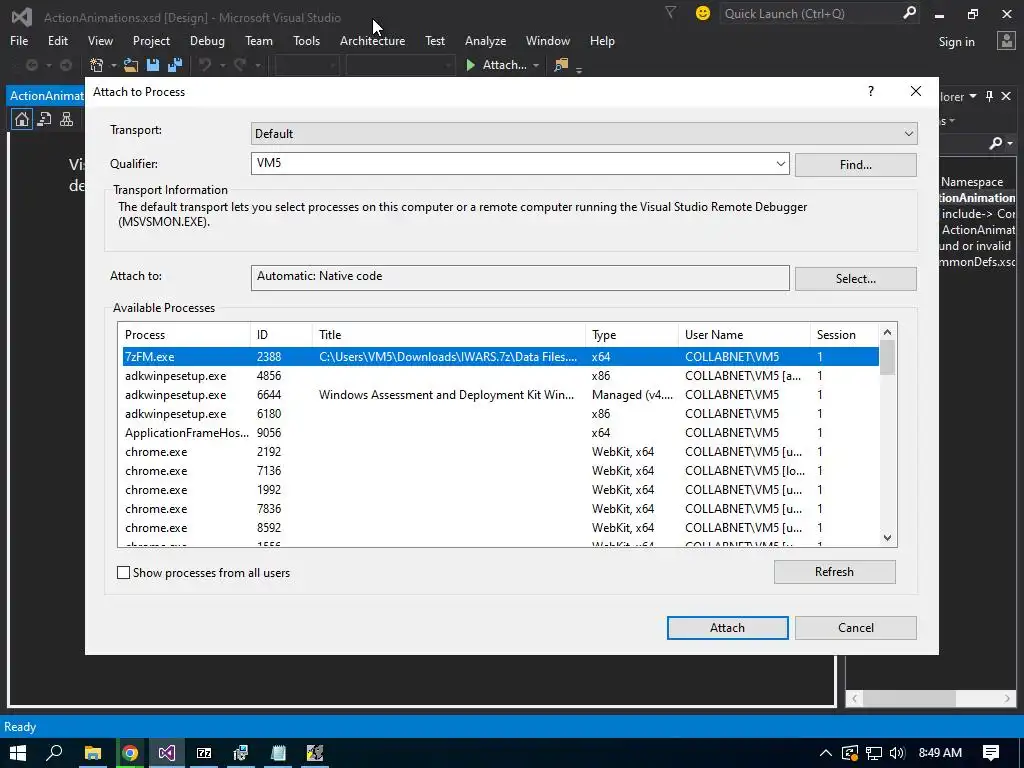
Task: Open the side panel window position dropdown
Action: [x=972, y=97]
